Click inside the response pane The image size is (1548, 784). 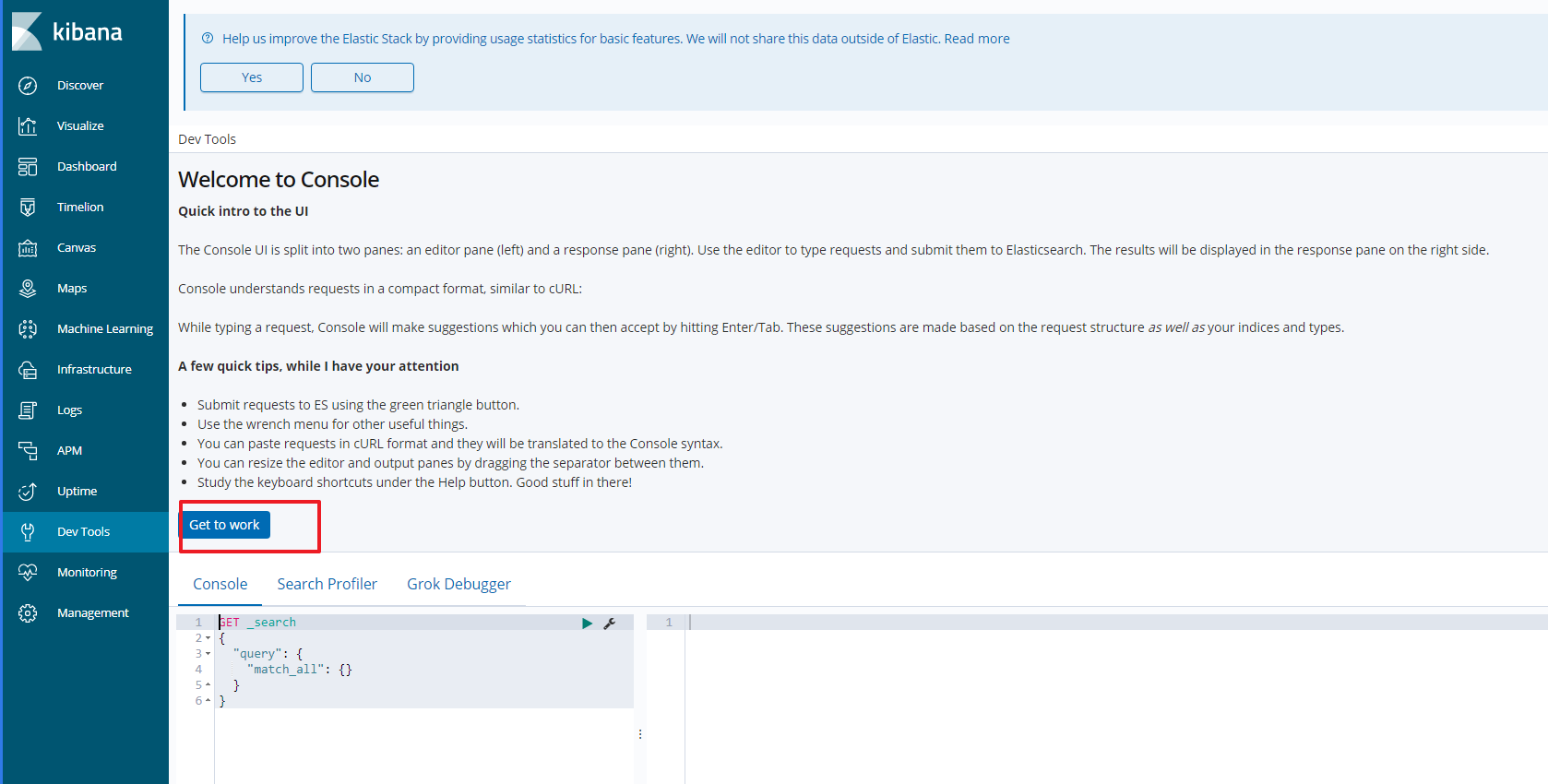[x=1116, y=701]
